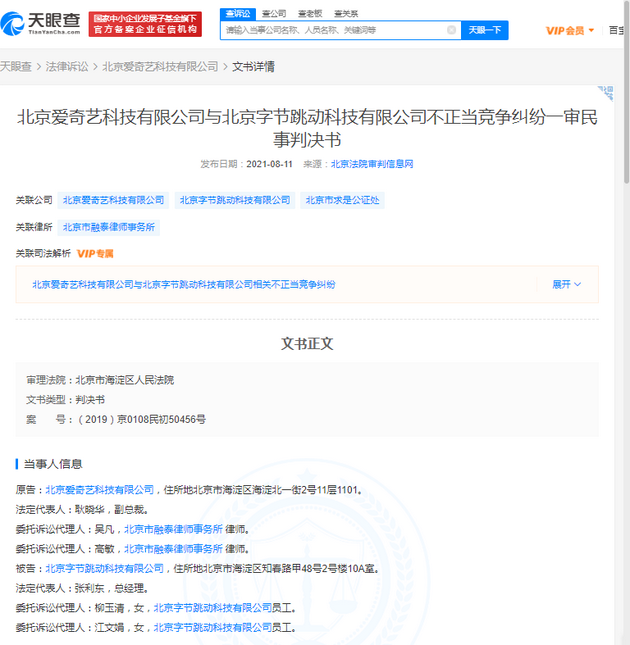Screen dimensions: 630x645
Task: Click the 文书正文 heading
Action: pyautogui.click(x=307, y=344)
